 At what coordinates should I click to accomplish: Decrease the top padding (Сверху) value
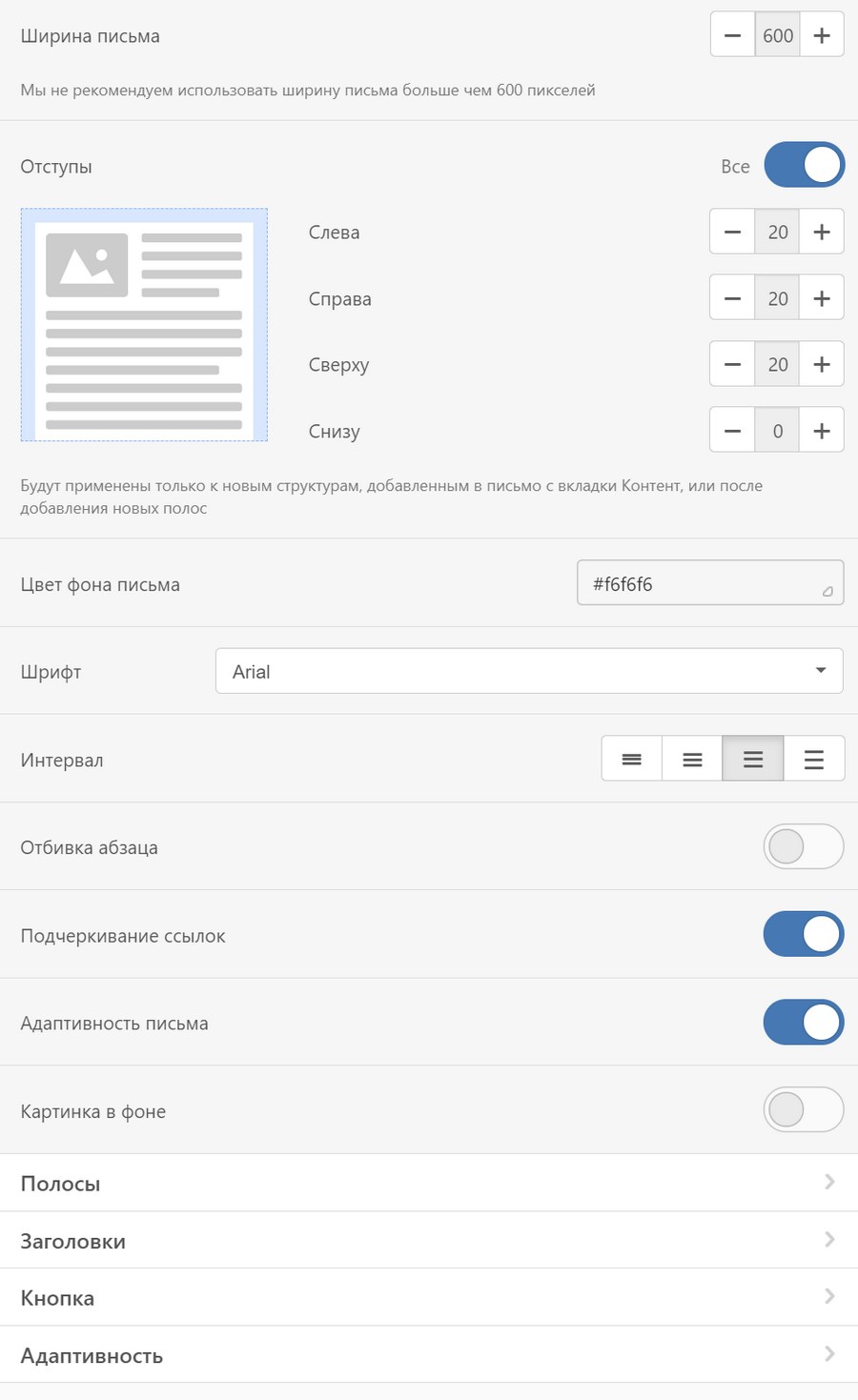732,364
